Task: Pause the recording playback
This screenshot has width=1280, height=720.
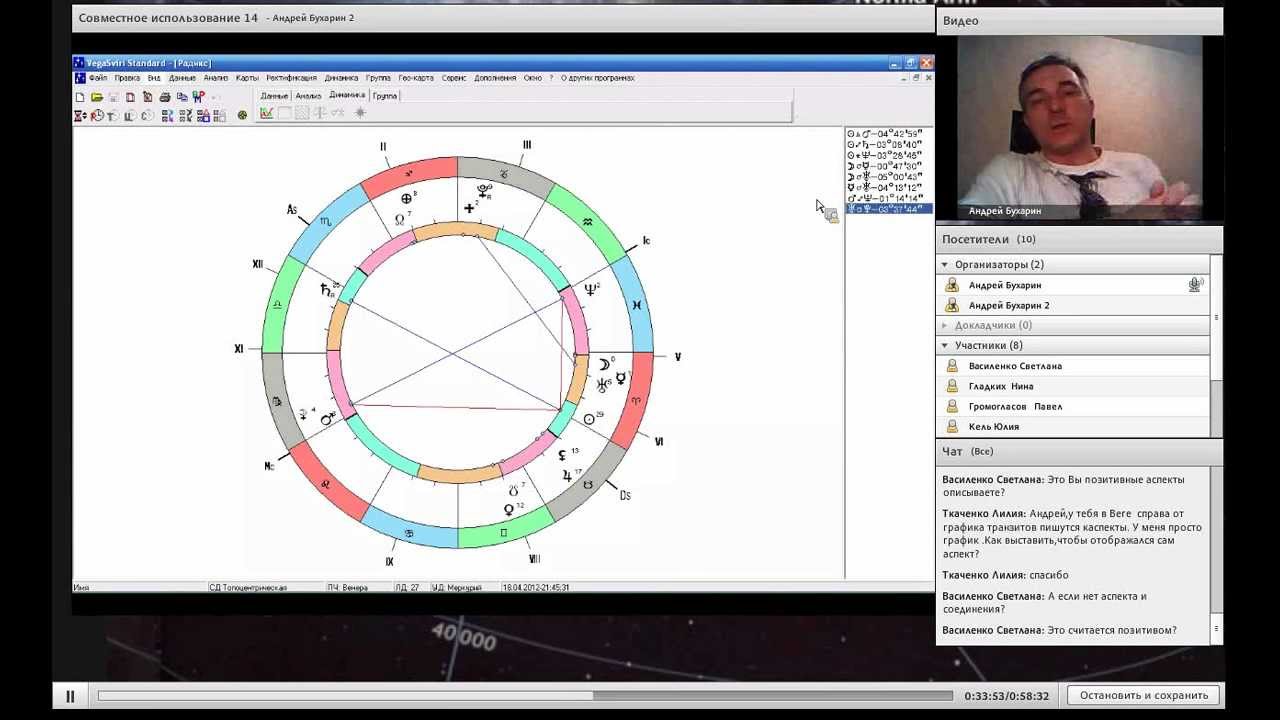Action: click(70, 696)
